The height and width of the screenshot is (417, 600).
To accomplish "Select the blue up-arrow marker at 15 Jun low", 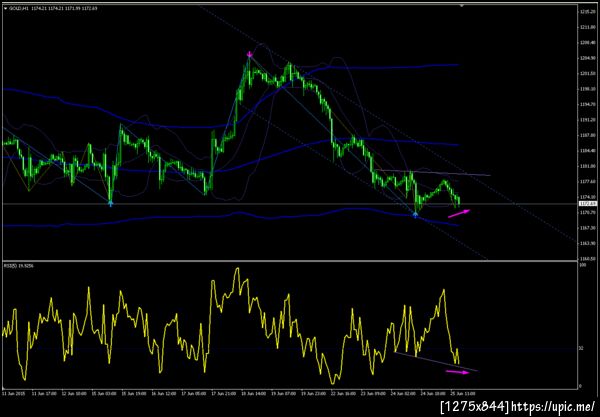I will point(111,204).
